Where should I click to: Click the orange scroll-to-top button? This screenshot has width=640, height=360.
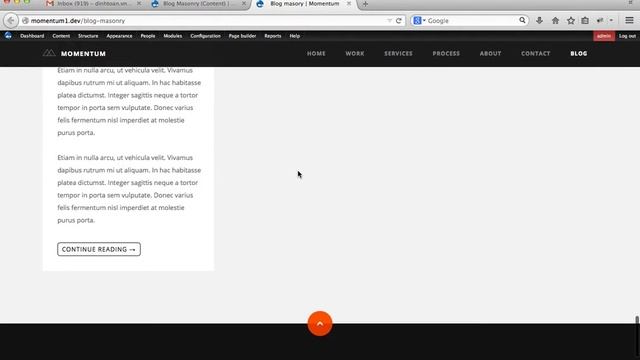(320, 324)
